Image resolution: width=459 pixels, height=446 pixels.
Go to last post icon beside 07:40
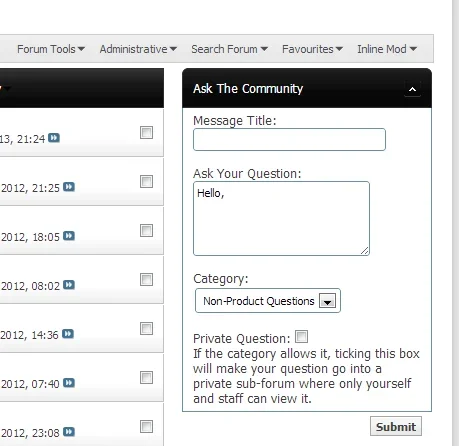point(69,383)
